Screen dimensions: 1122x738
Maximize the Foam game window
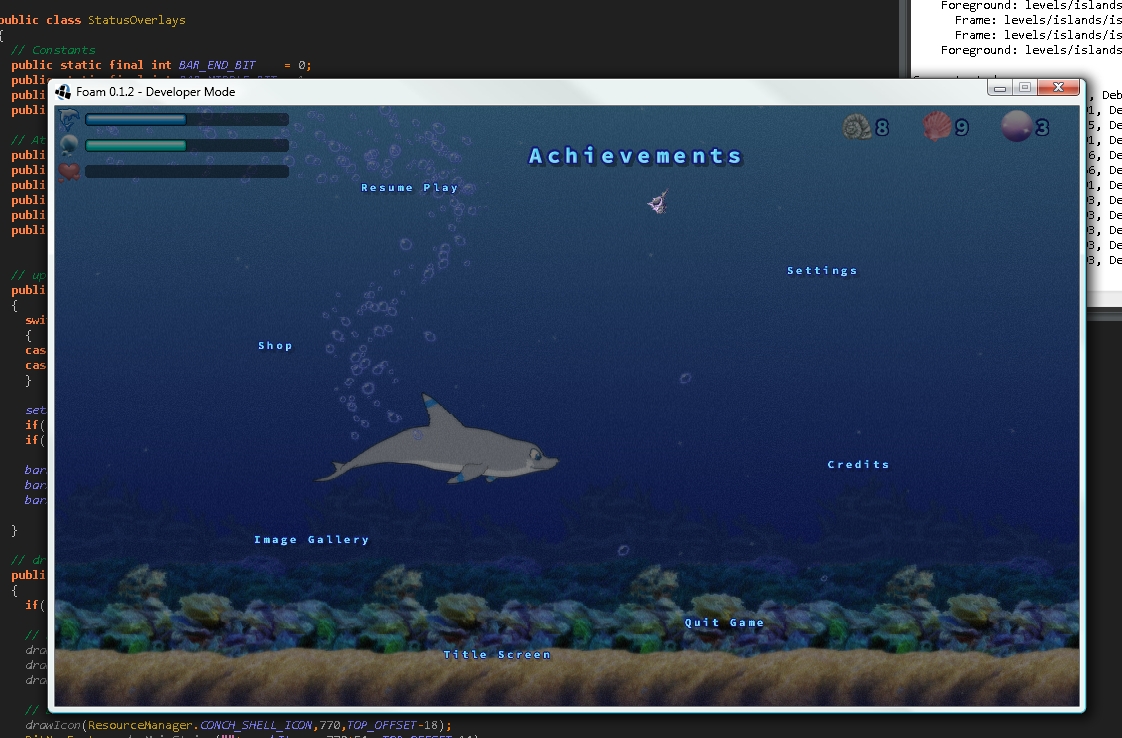pyautogui.click(x=1025, y=88)
